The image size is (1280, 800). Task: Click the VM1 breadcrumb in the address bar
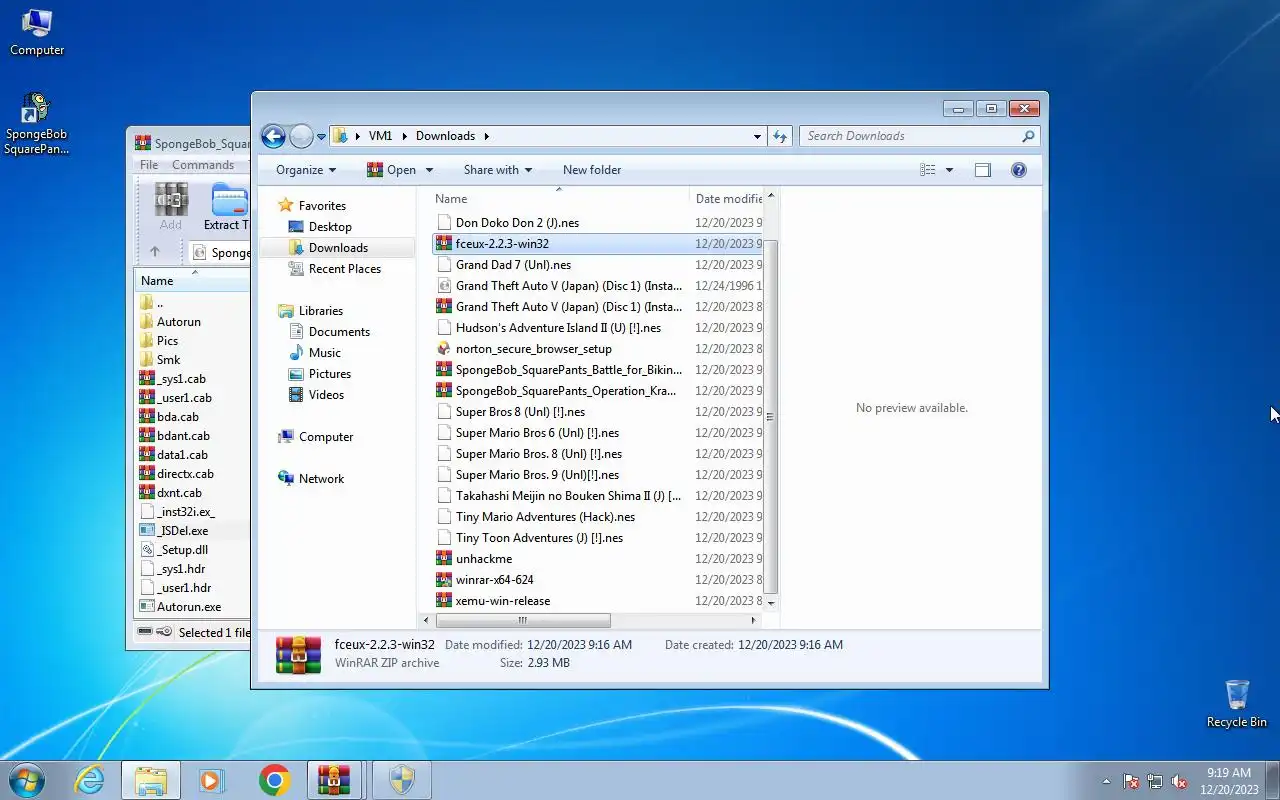click(380, 136)
